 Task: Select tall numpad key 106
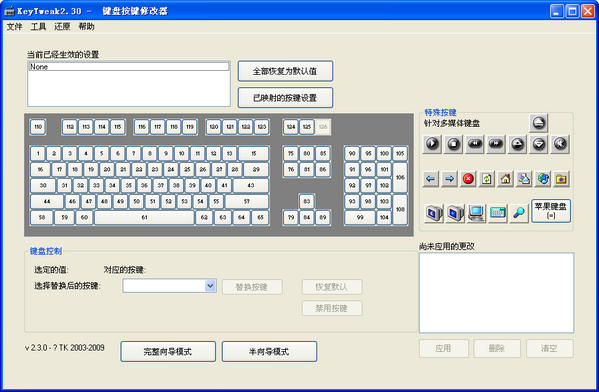400,177
